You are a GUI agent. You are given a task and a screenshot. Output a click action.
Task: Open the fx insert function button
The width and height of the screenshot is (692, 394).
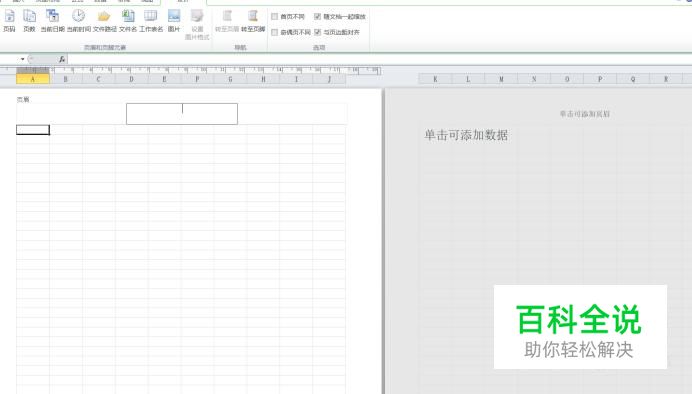click(x=62, y=59)
